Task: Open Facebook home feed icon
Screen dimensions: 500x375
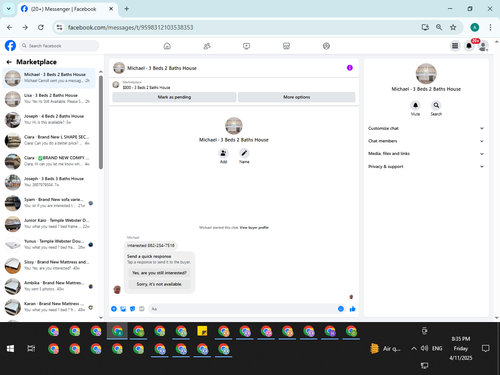Action: pos(167,46)
